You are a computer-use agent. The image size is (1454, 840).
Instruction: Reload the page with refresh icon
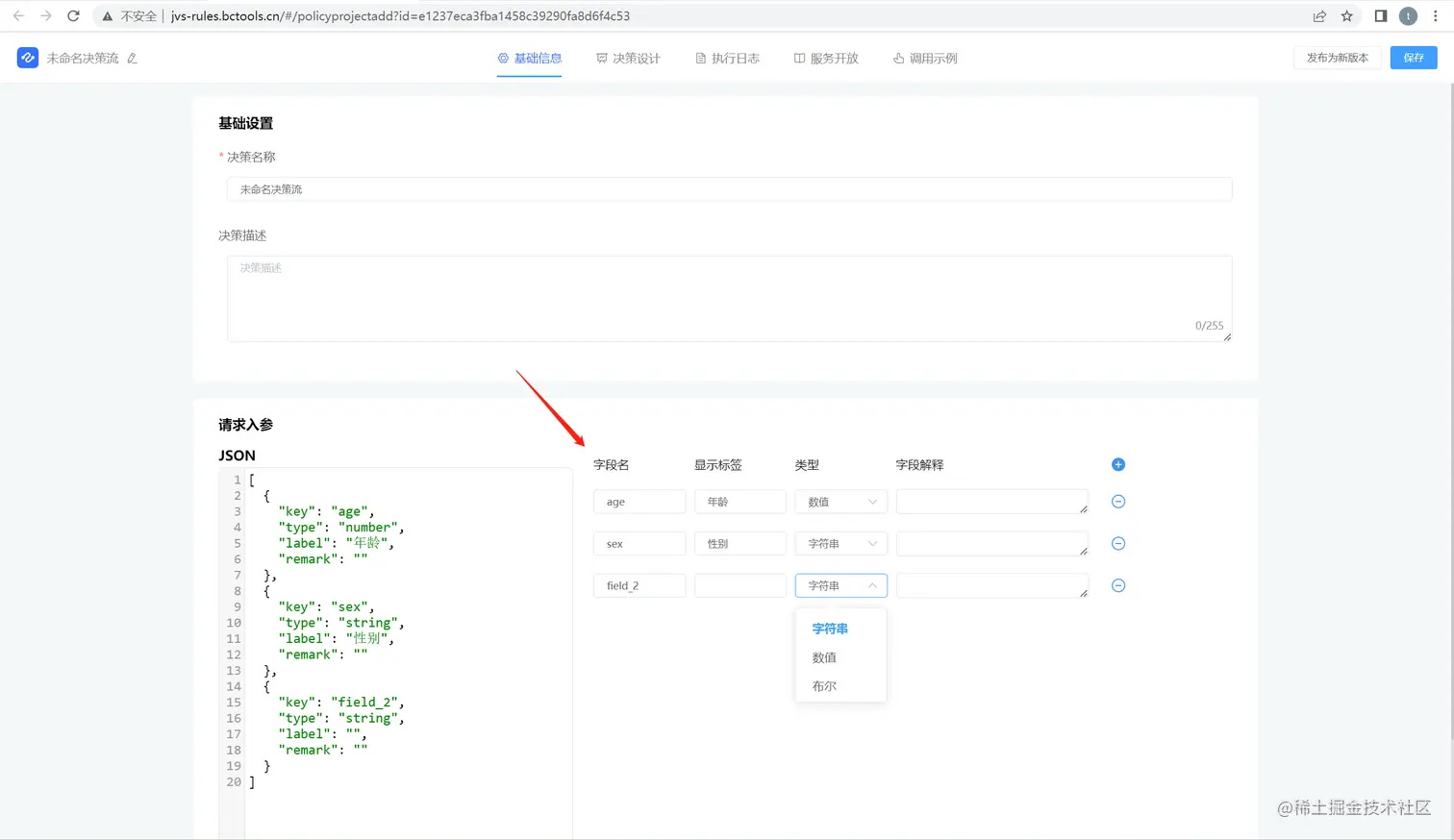coord(73,15)
